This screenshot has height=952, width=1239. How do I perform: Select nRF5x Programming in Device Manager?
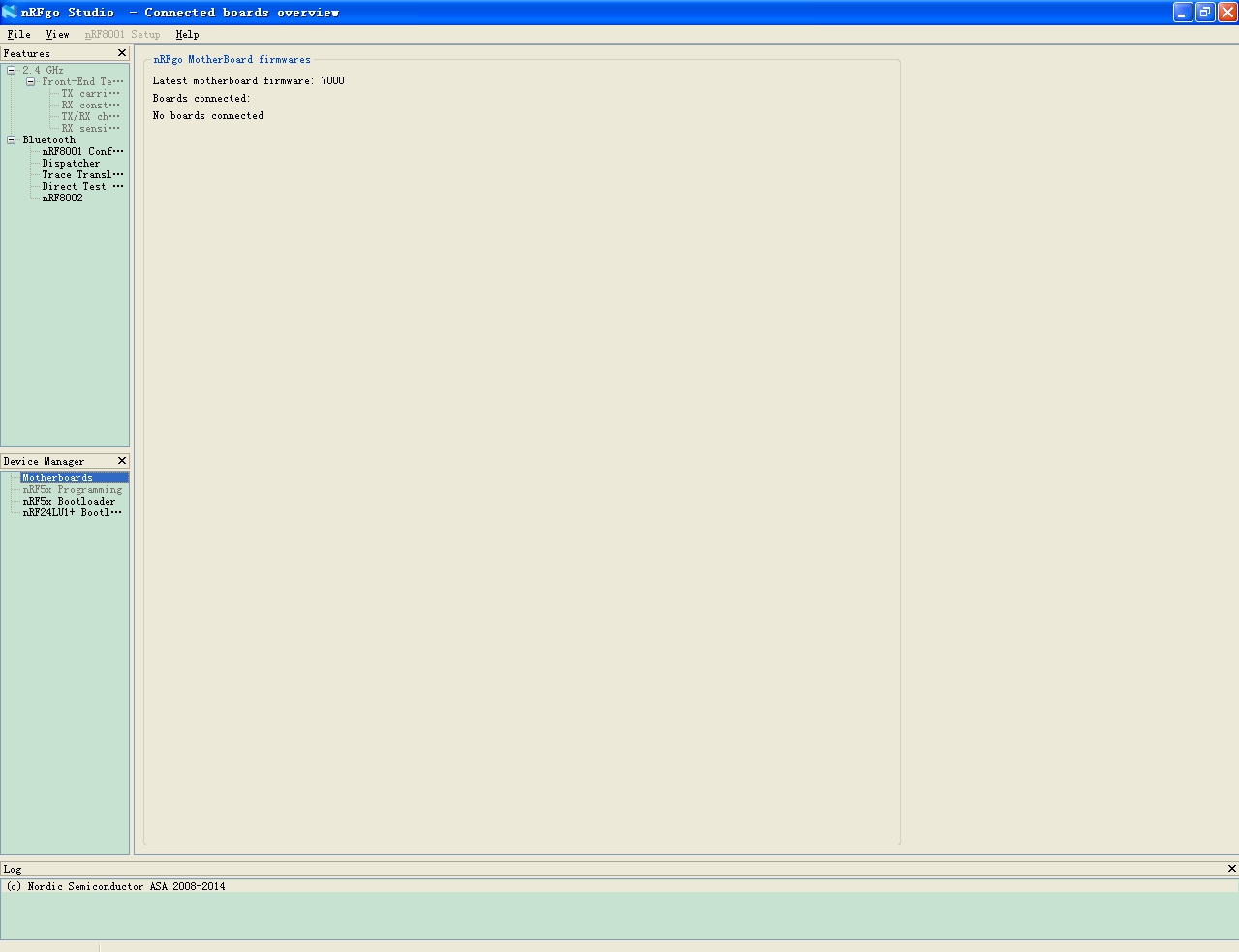pos(73,490)
